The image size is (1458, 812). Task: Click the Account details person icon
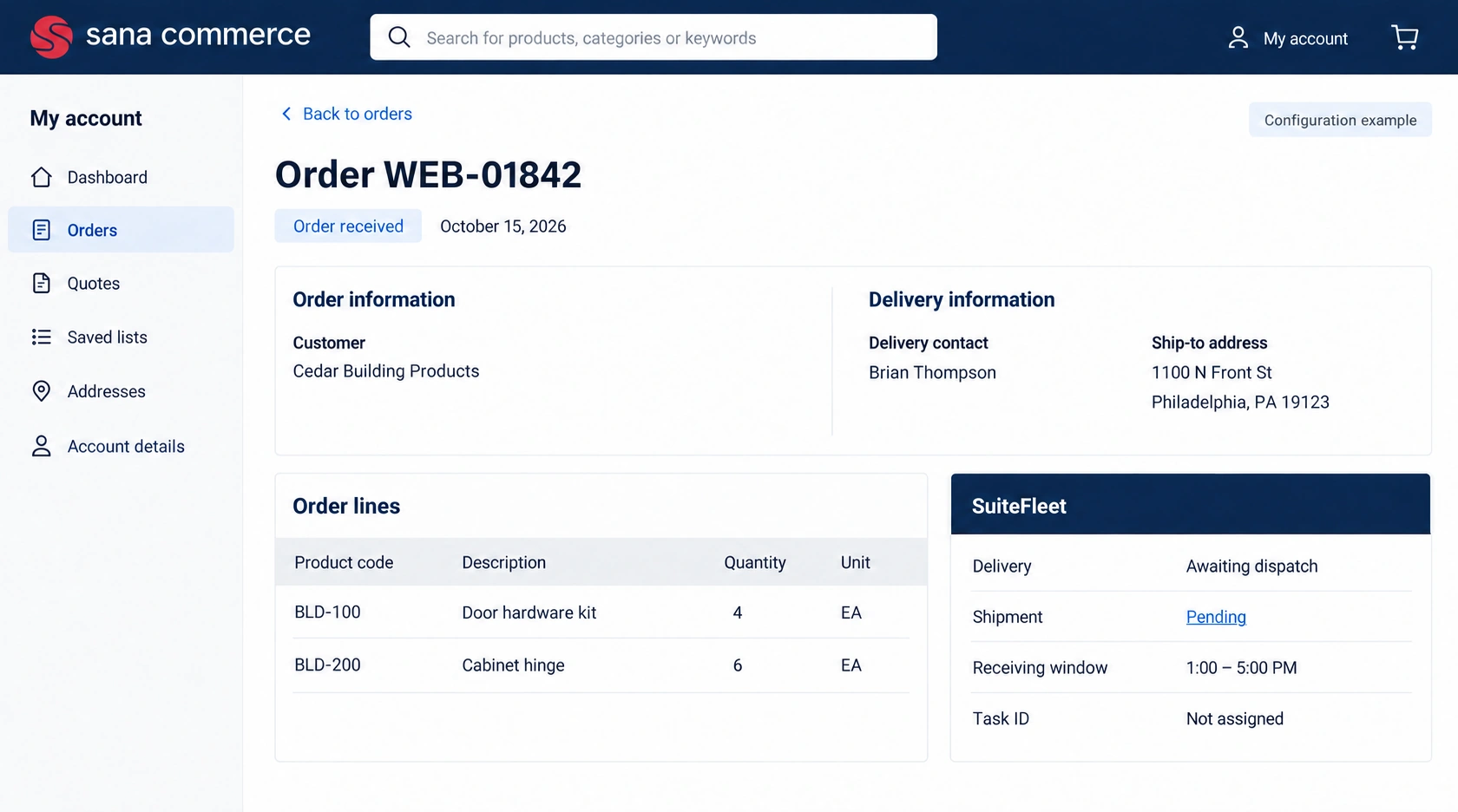tap(42, 446)
